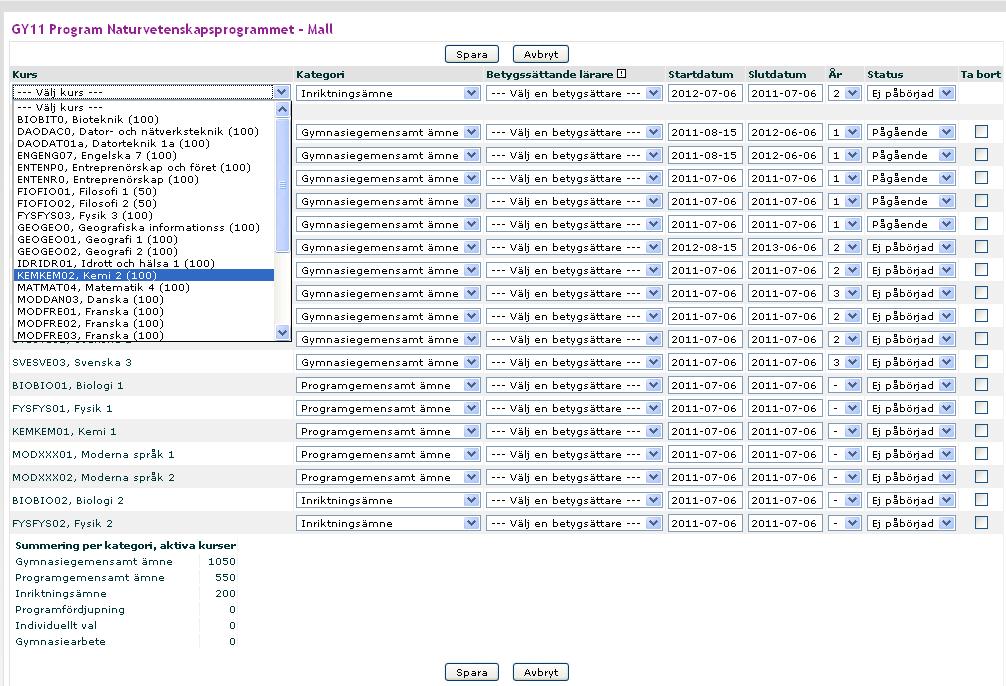Image resolution: width=1006 pixels, height=686 pixels.
Task: Click the dropdown list's scrollbar thumb
Action: [282, 185]
